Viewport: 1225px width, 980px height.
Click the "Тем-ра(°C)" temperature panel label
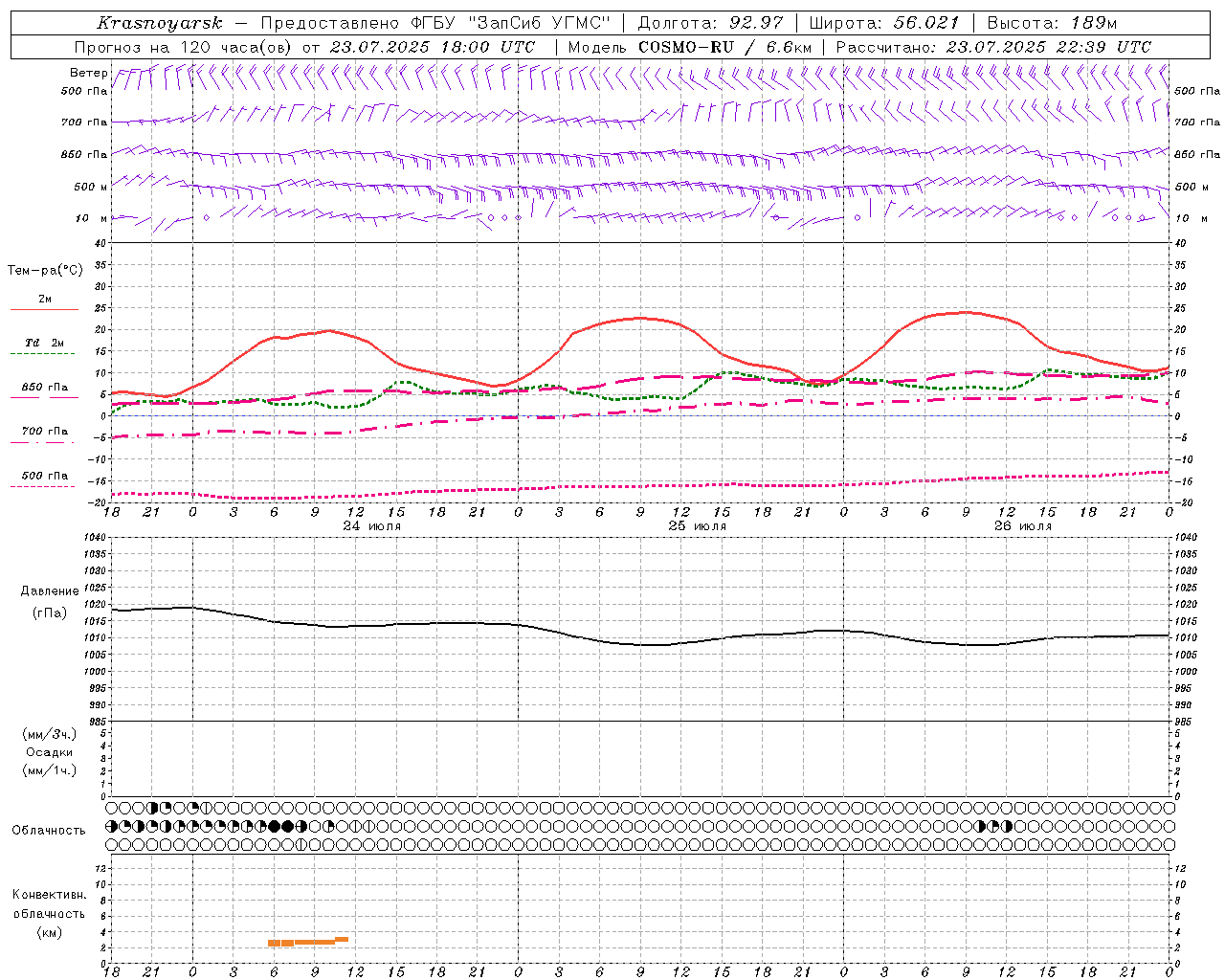[45, 271]
